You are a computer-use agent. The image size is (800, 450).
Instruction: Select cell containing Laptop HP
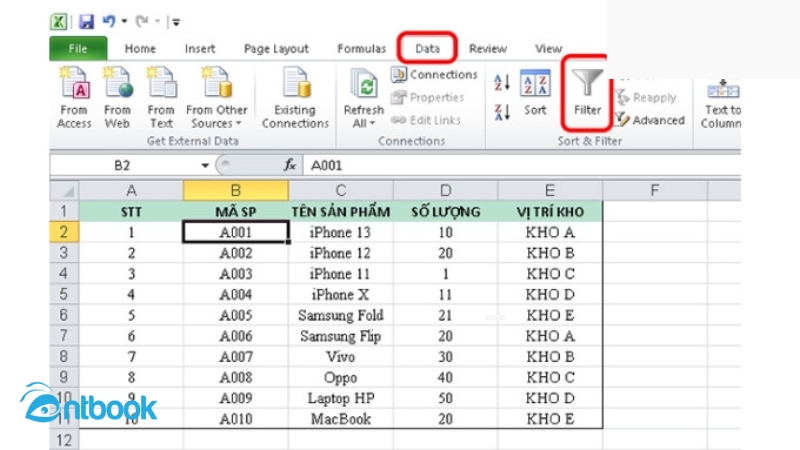(x=341, y=398)
